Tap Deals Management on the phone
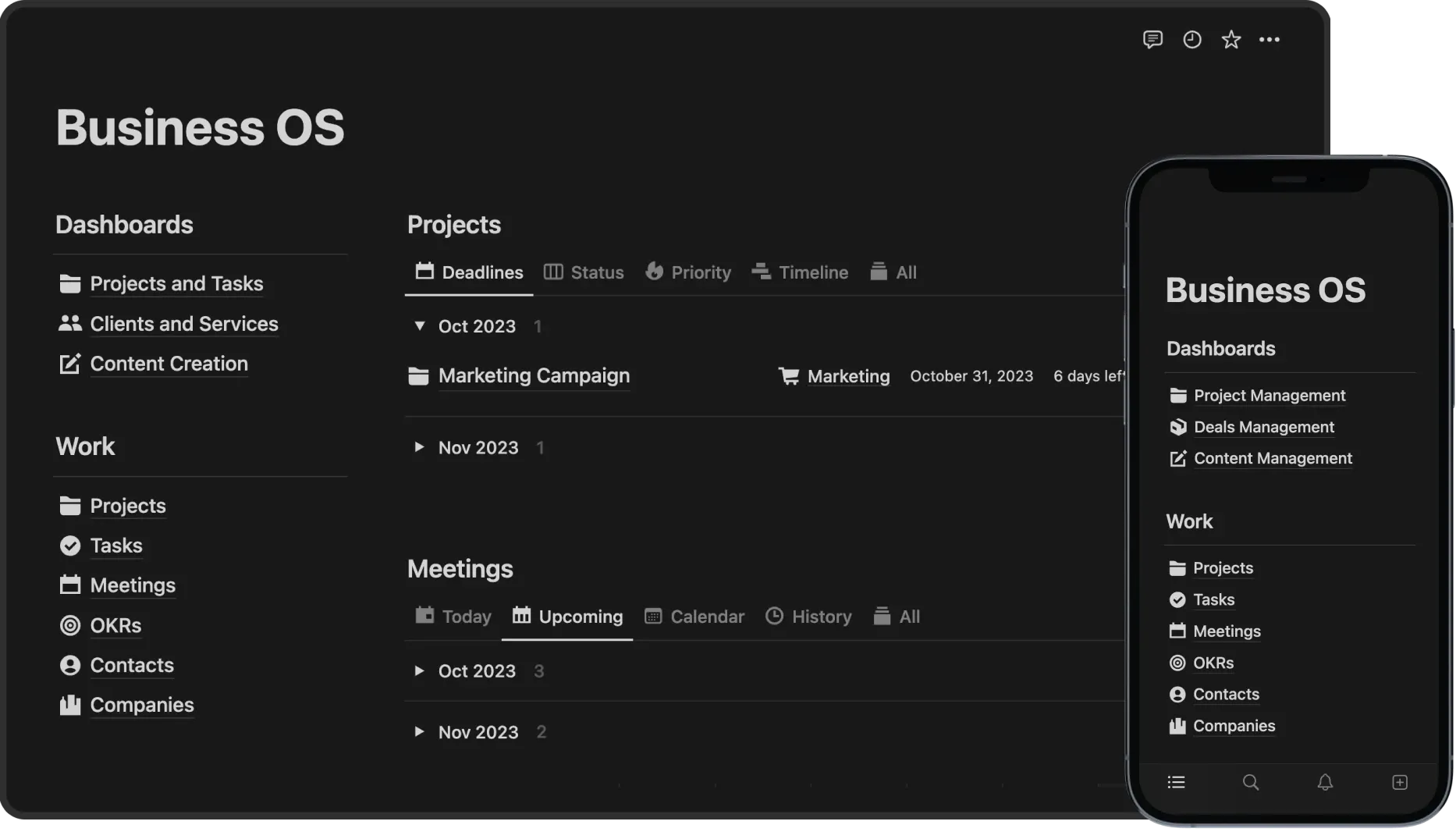The image size is (1456, 839). pos(1263,427)
